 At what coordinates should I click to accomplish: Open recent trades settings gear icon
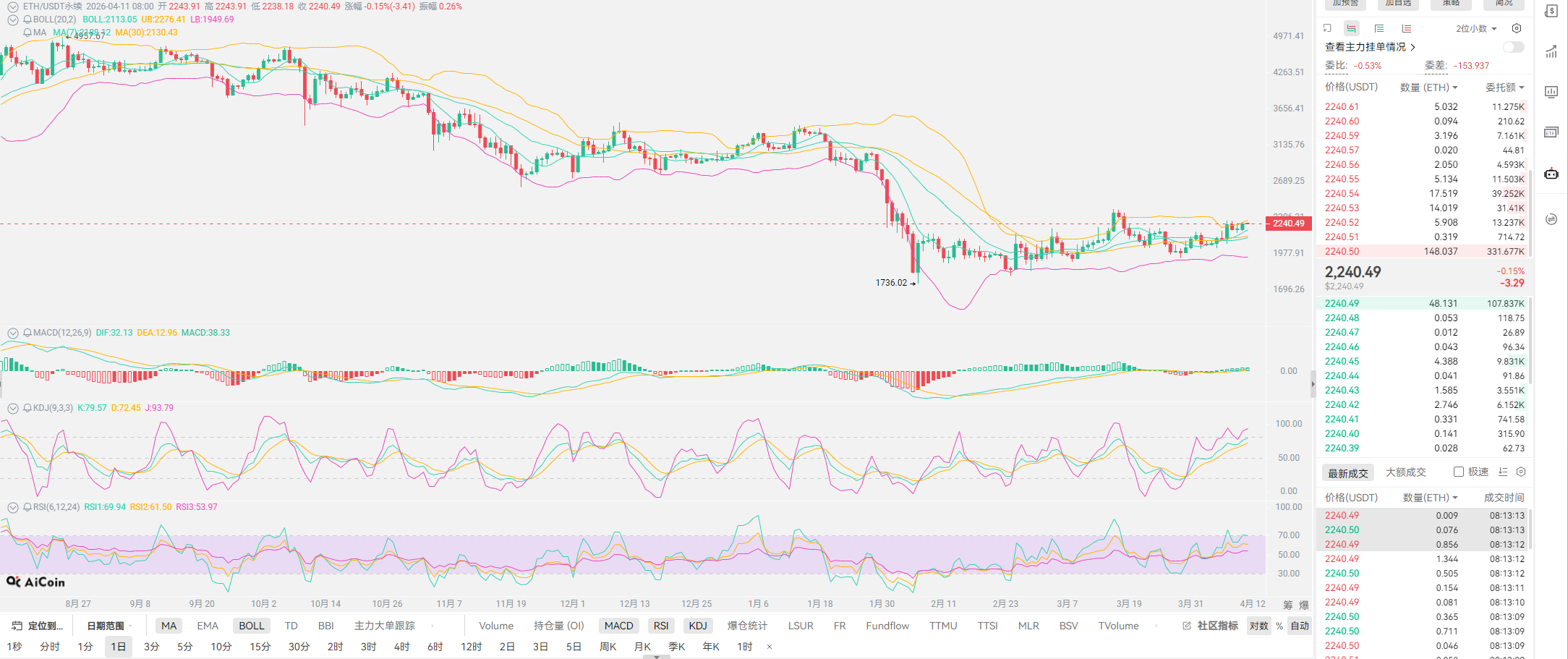1521,472
